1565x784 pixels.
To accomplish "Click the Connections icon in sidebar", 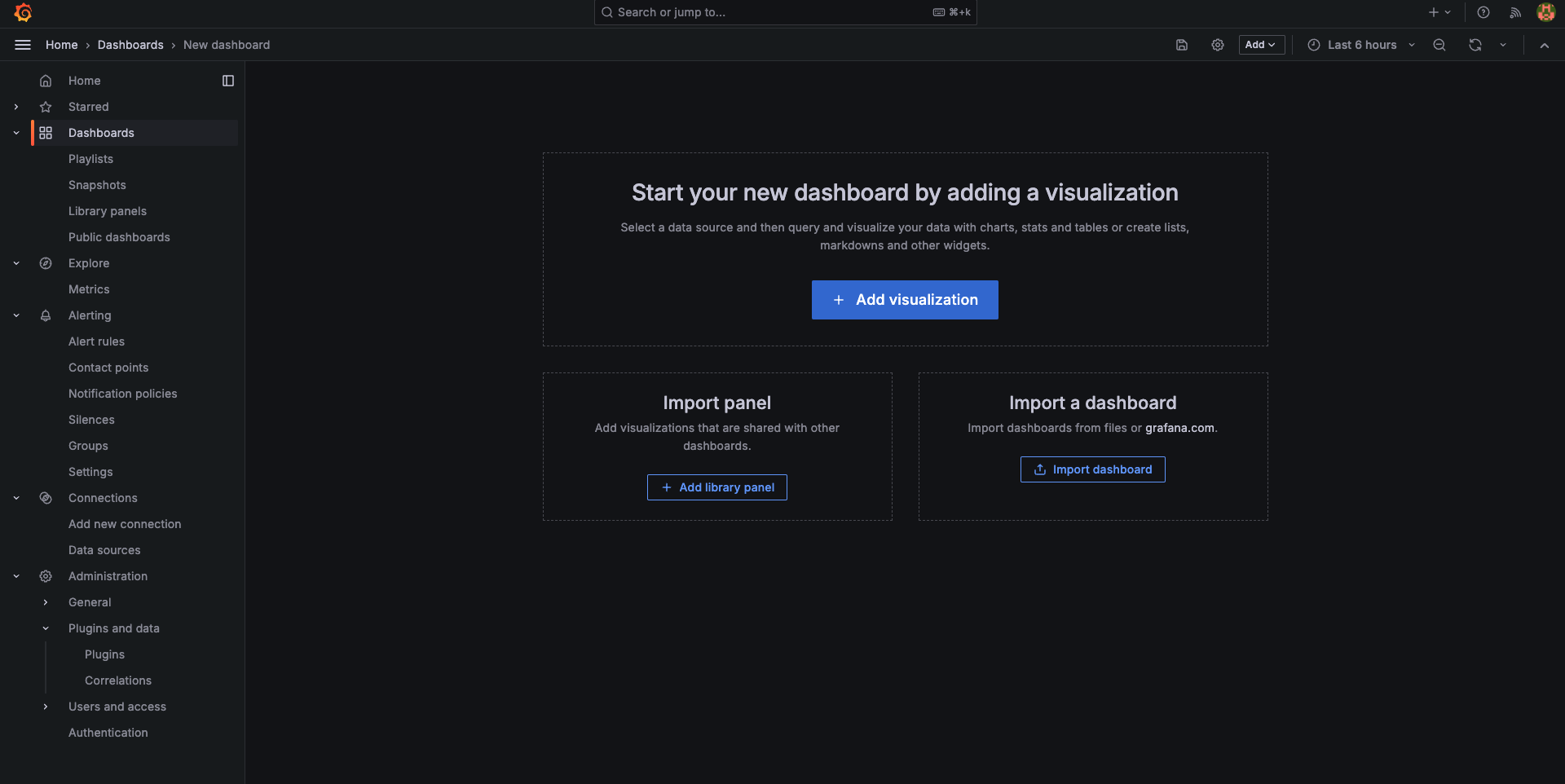I will (x=46, y=498).
